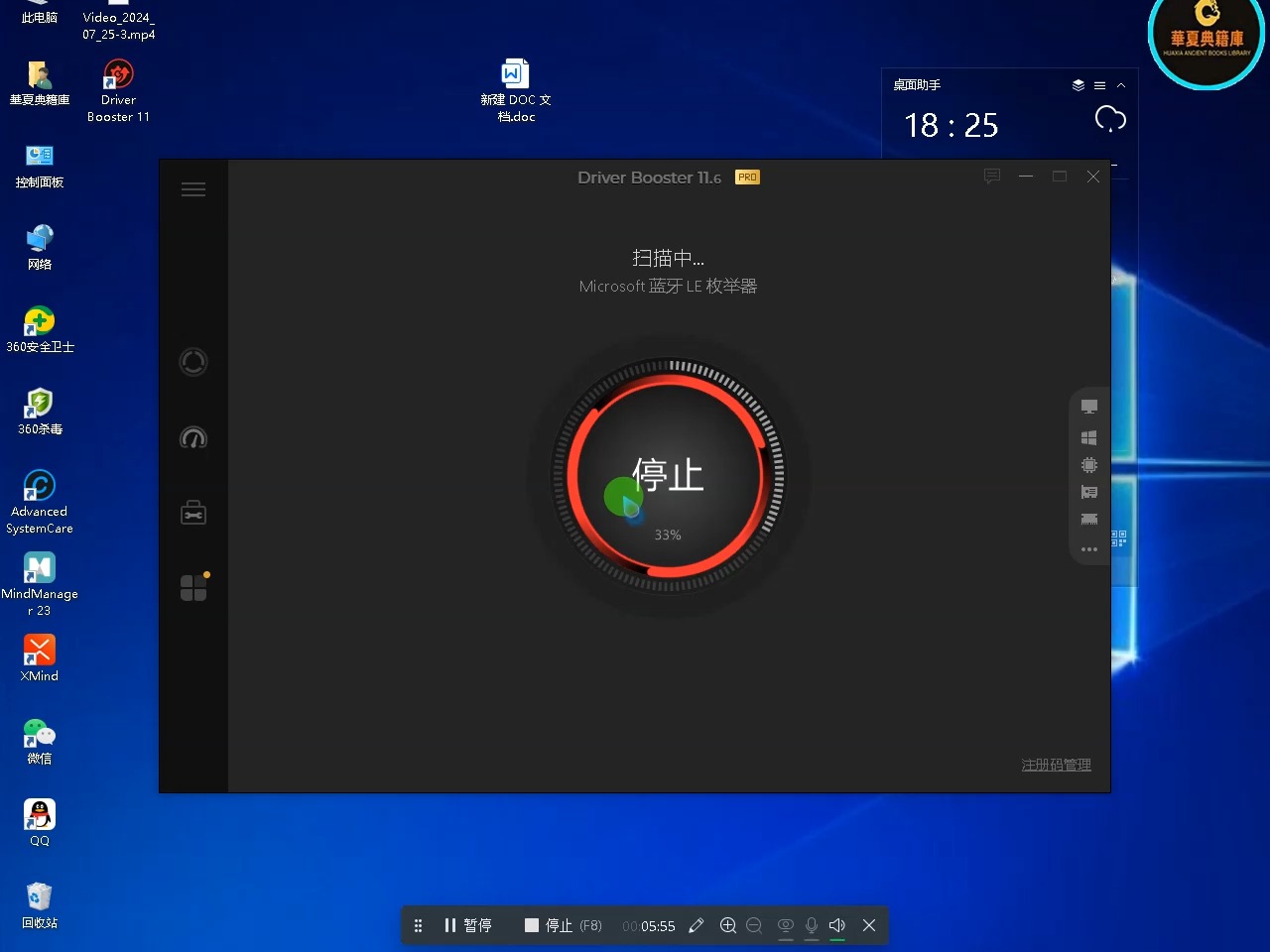The height and width of the screenshot is (952, 1270).
Task: Select the 此电脑 desktop icon
Action: tap(40, 13)
